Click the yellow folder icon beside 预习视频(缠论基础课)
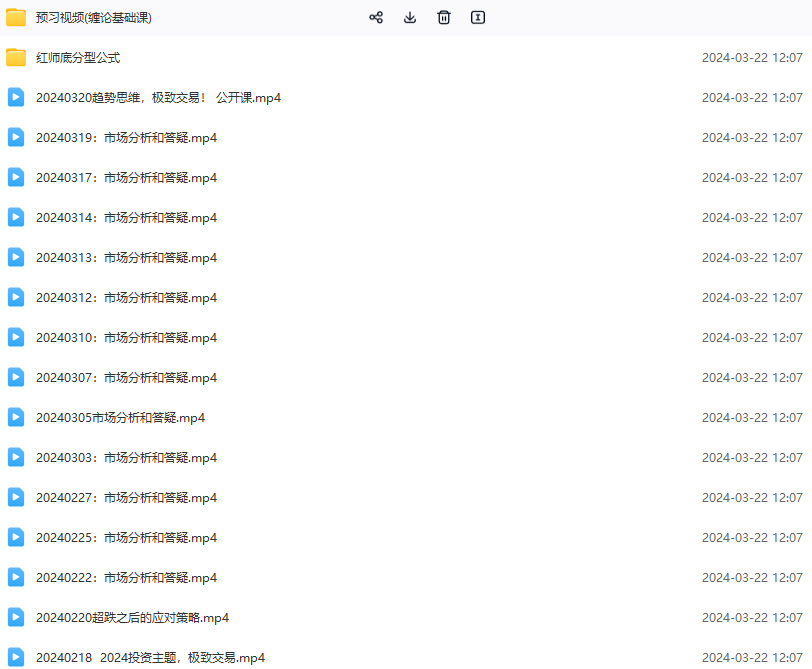 pyautogui.click(x=15, y=17)
